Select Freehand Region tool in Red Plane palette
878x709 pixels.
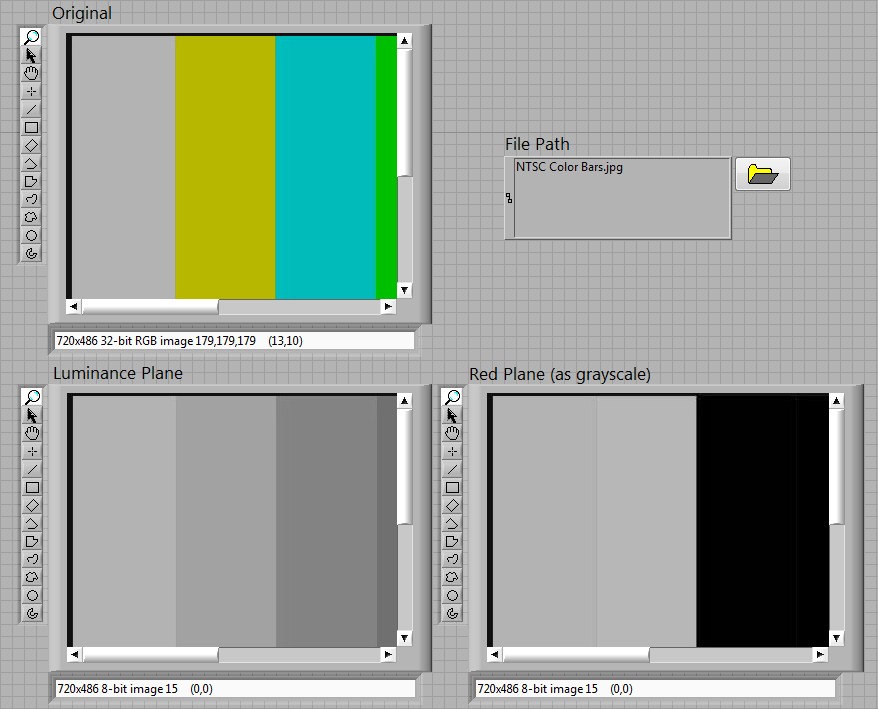(x=452, y=577)
